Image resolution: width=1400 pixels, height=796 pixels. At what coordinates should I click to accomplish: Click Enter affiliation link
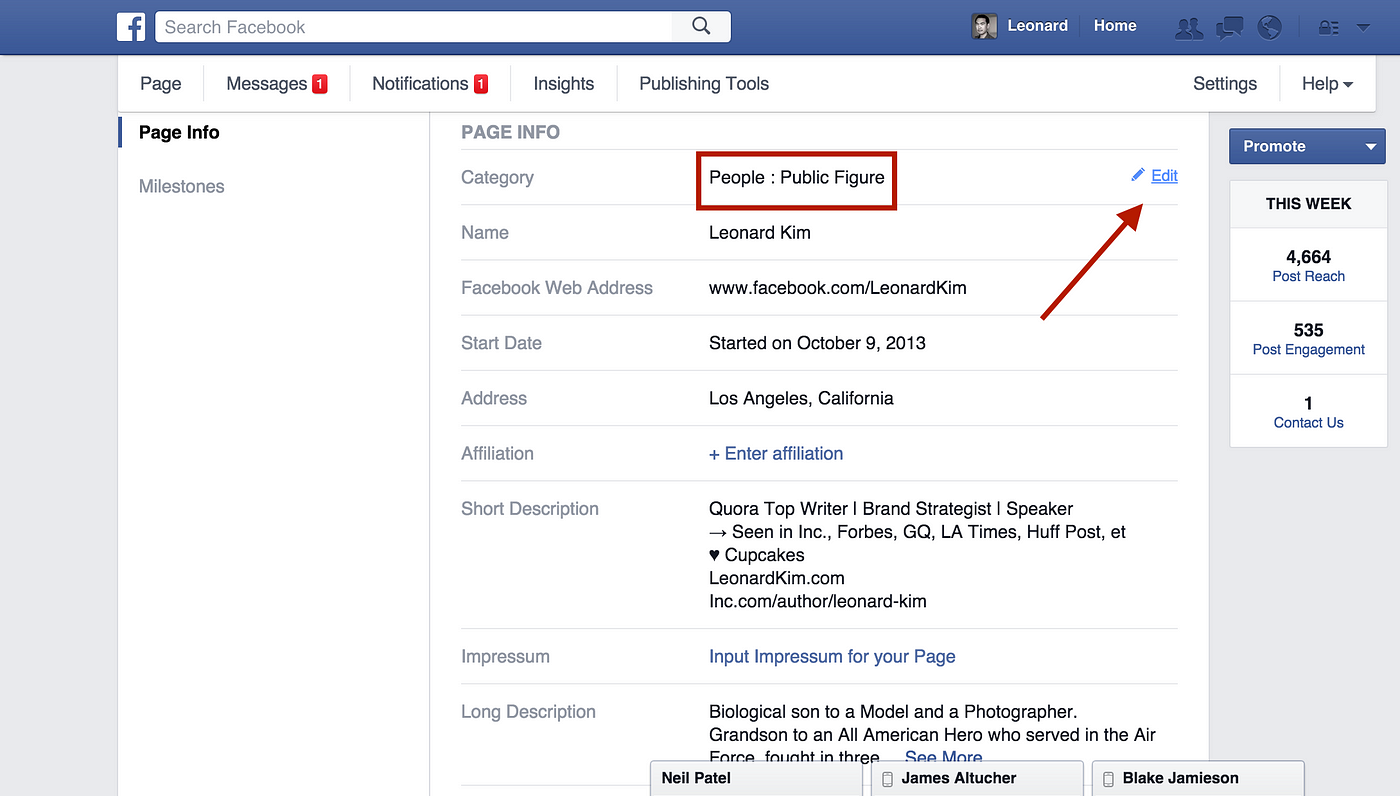click(776, 453)
